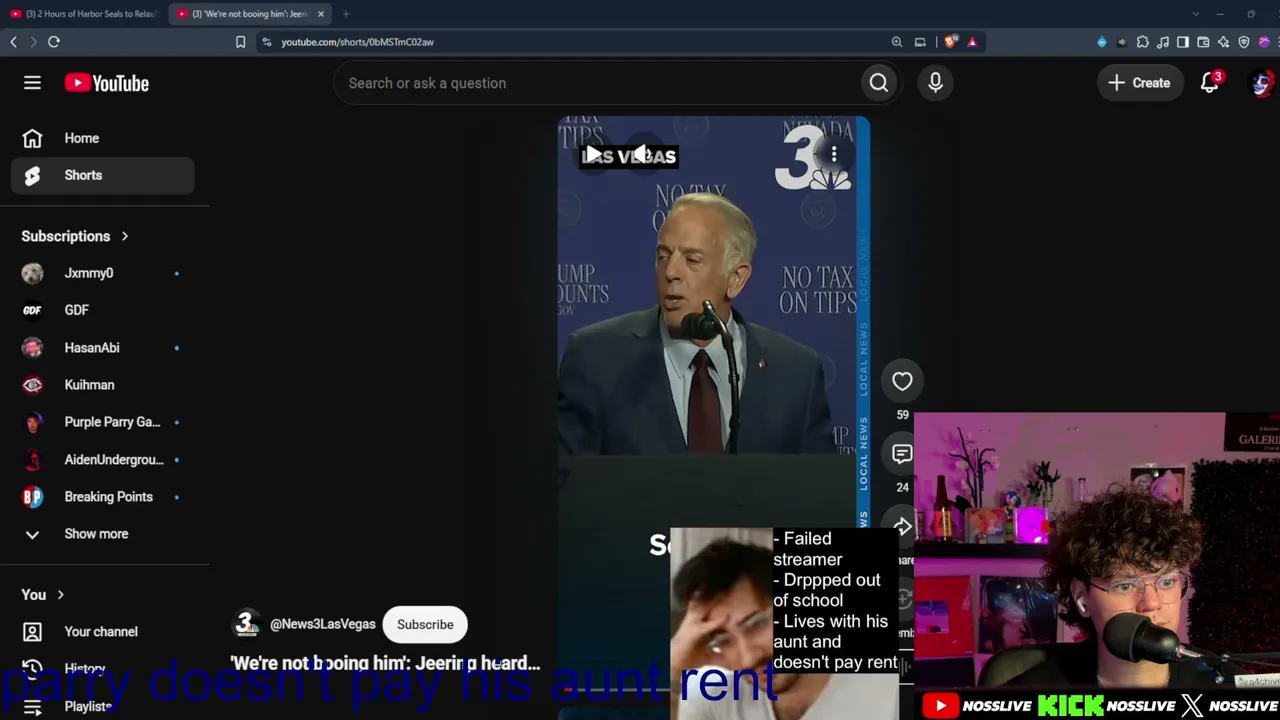Open a new browser tab
1280x720 pixels.
[346, 14]
